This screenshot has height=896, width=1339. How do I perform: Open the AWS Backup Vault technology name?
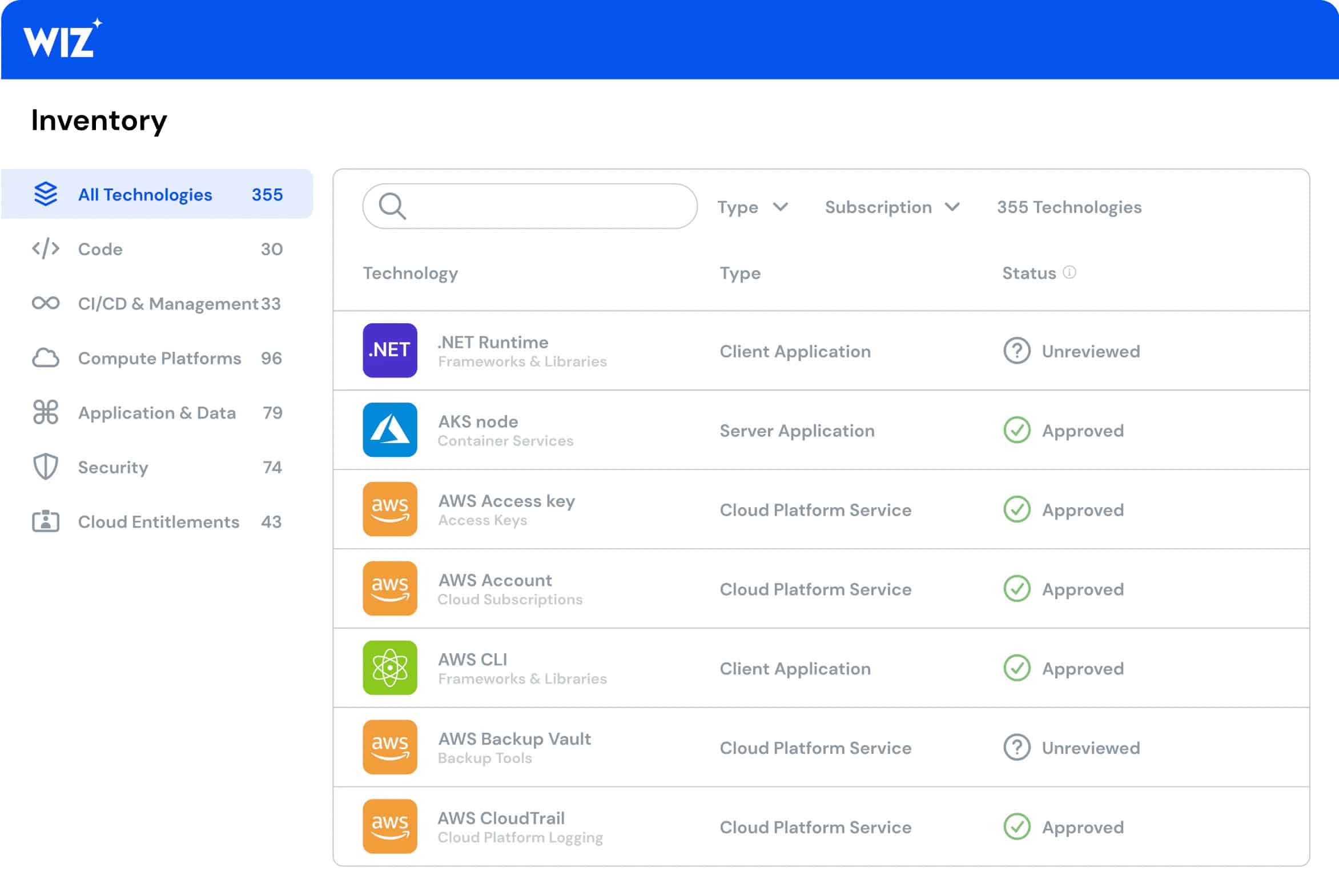point(514,739)
